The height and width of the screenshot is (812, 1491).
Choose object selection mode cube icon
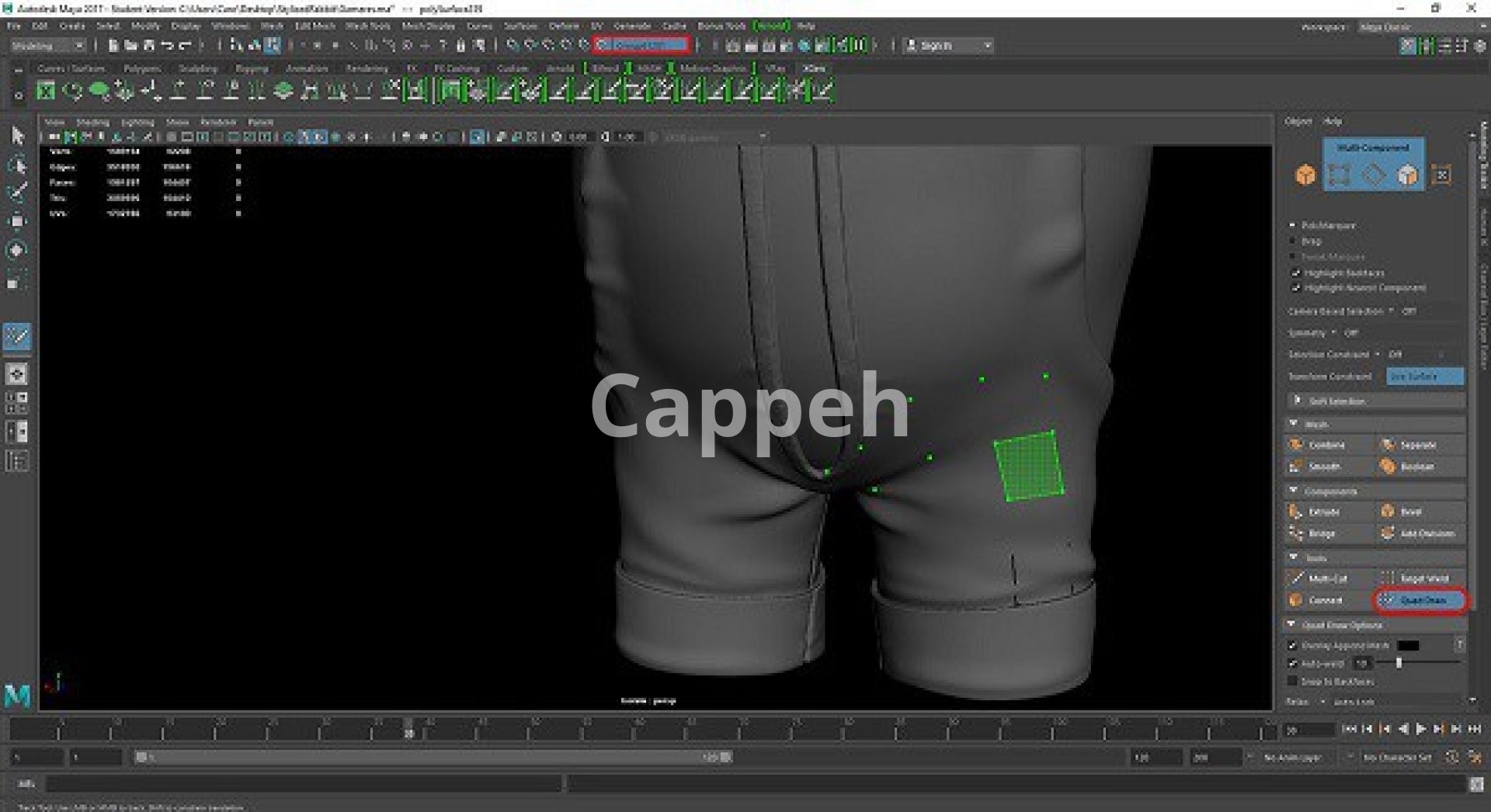1305,175
